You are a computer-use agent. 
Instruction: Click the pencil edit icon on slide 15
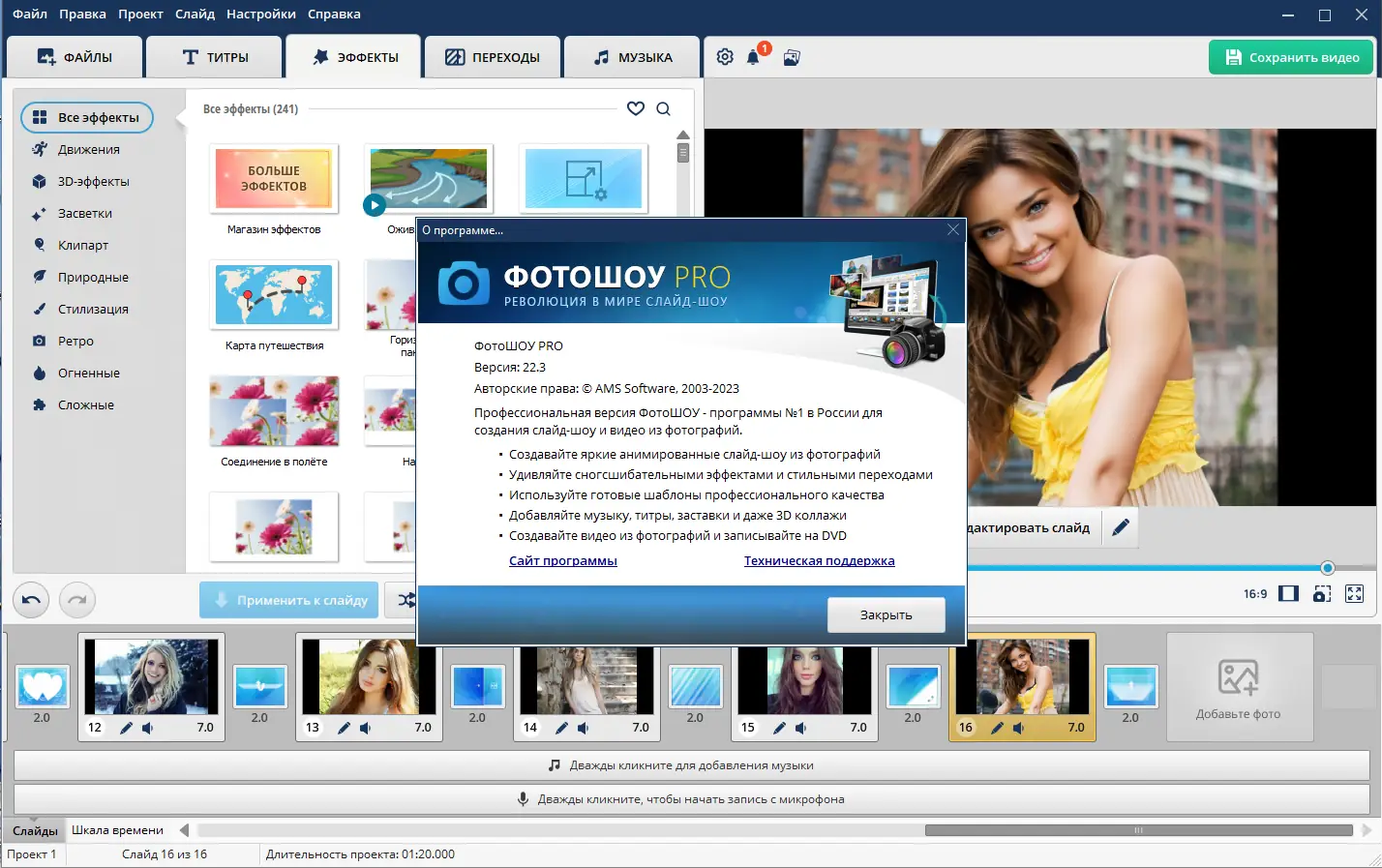779,728
